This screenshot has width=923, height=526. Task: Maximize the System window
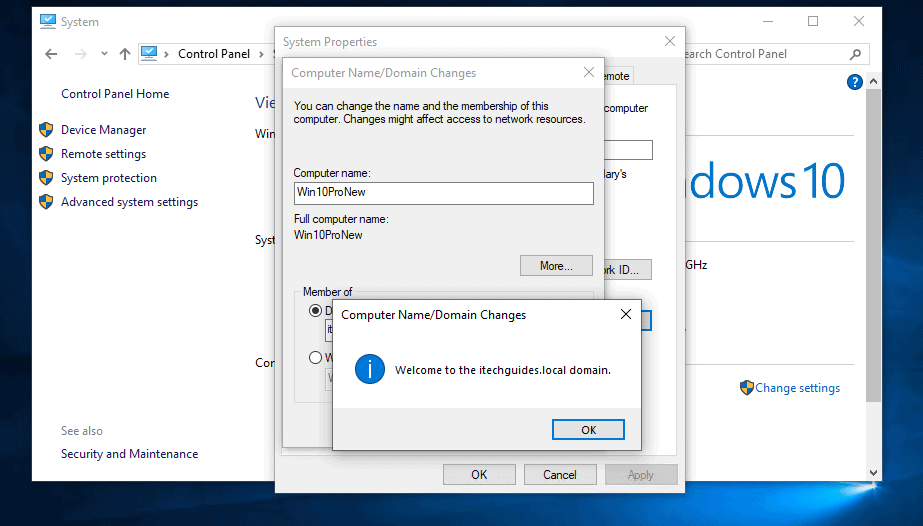point(813,22)
